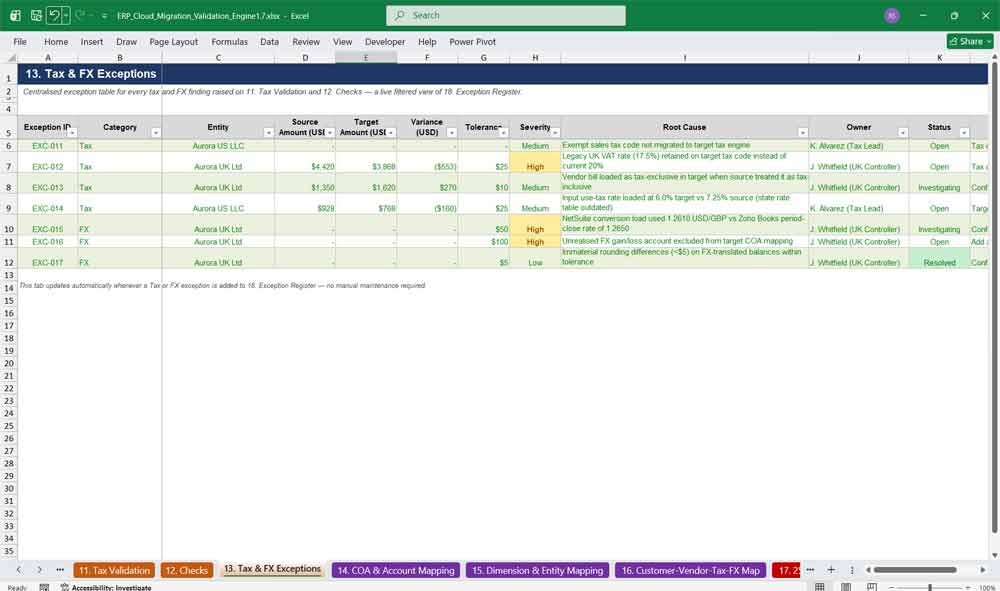
Task: Open the Owner filter dropdown
Action: click(902, 133)
